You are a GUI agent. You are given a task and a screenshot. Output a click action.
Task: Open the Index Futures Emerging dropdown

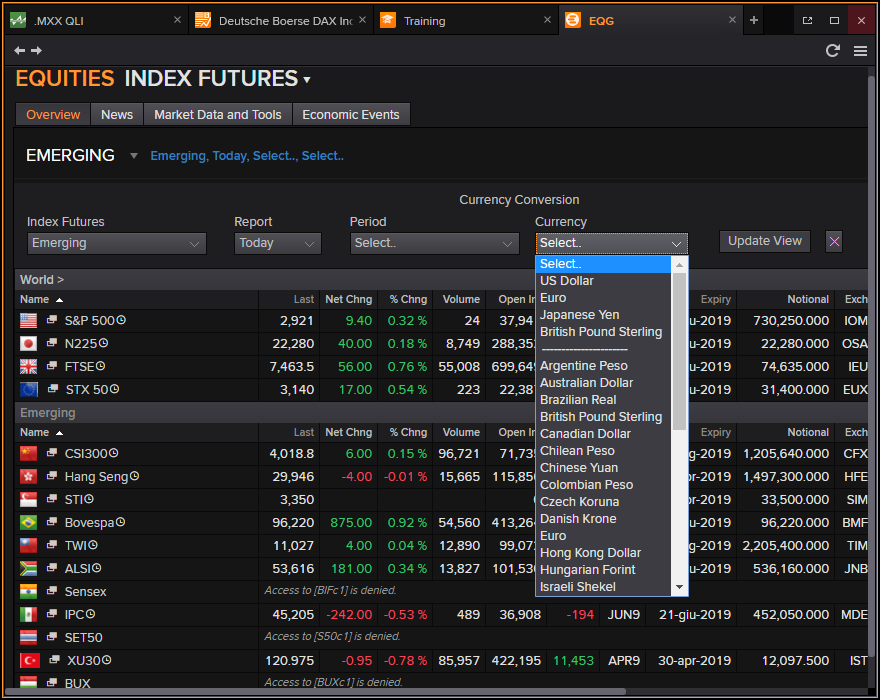[x=117, y=244]
